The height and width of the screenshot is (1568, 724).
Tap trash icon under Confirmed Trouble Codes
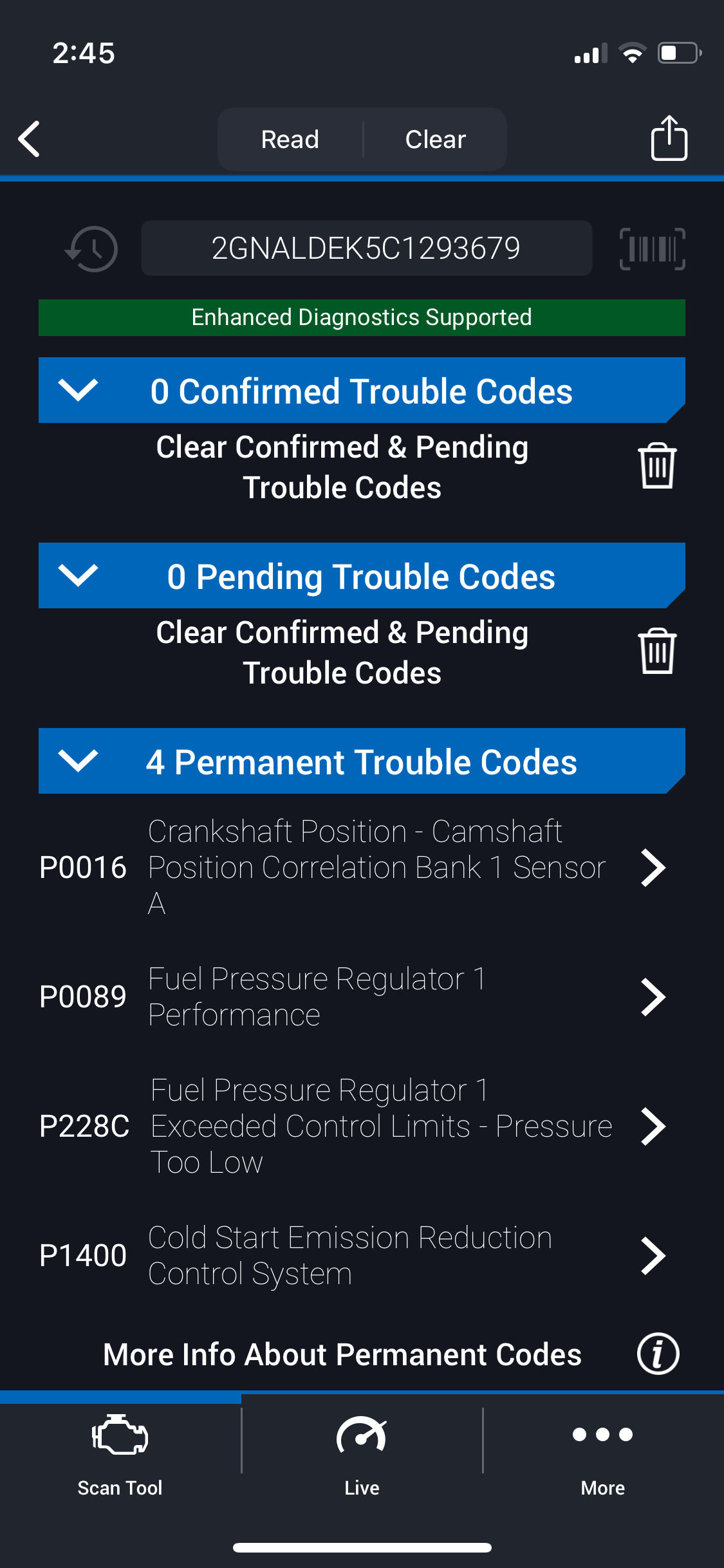656,466
